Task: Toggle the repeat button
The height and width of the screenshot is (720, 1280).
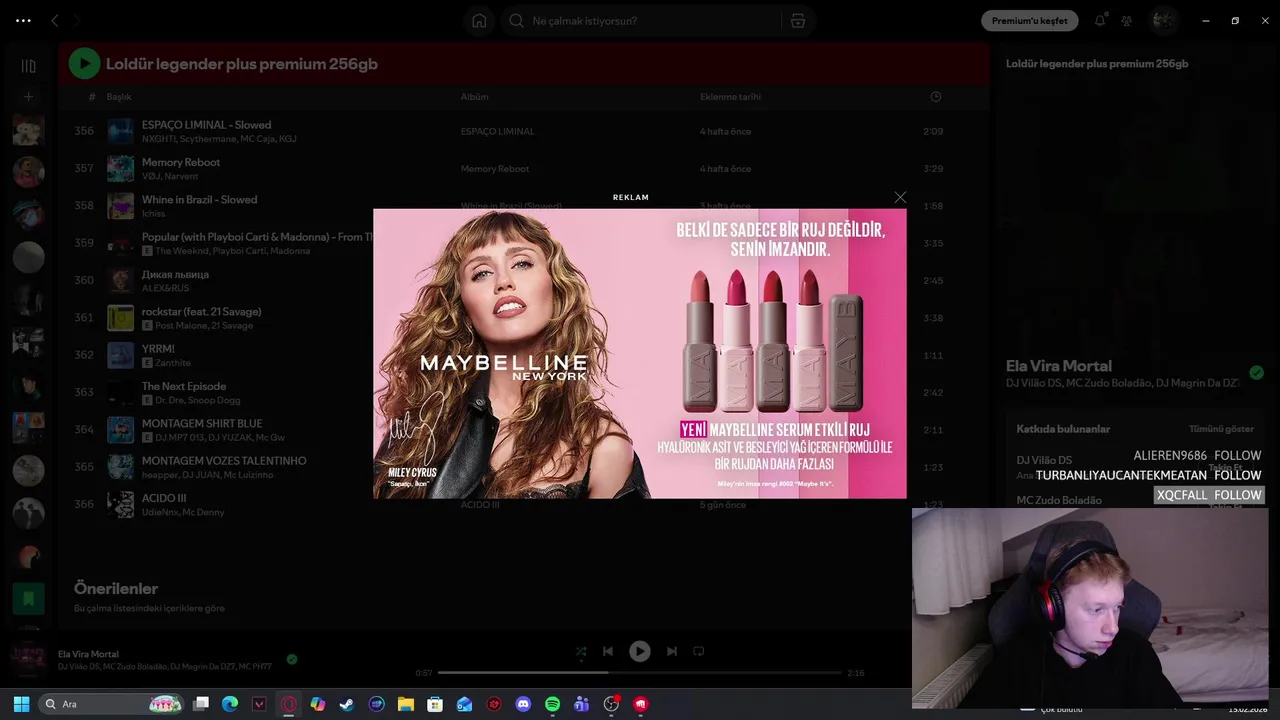Action: tap(699, 651)
